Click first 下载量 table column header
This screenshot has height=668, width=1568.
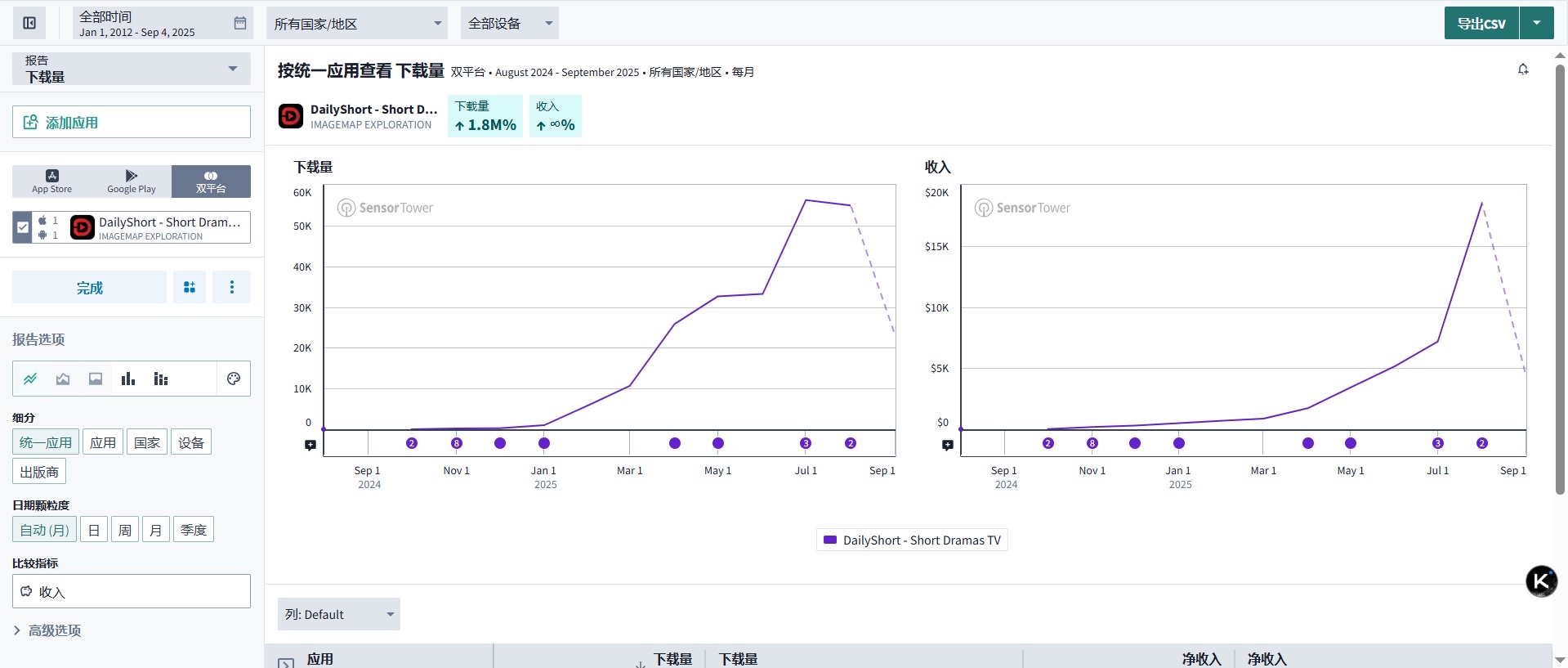(x=673, y=659)
